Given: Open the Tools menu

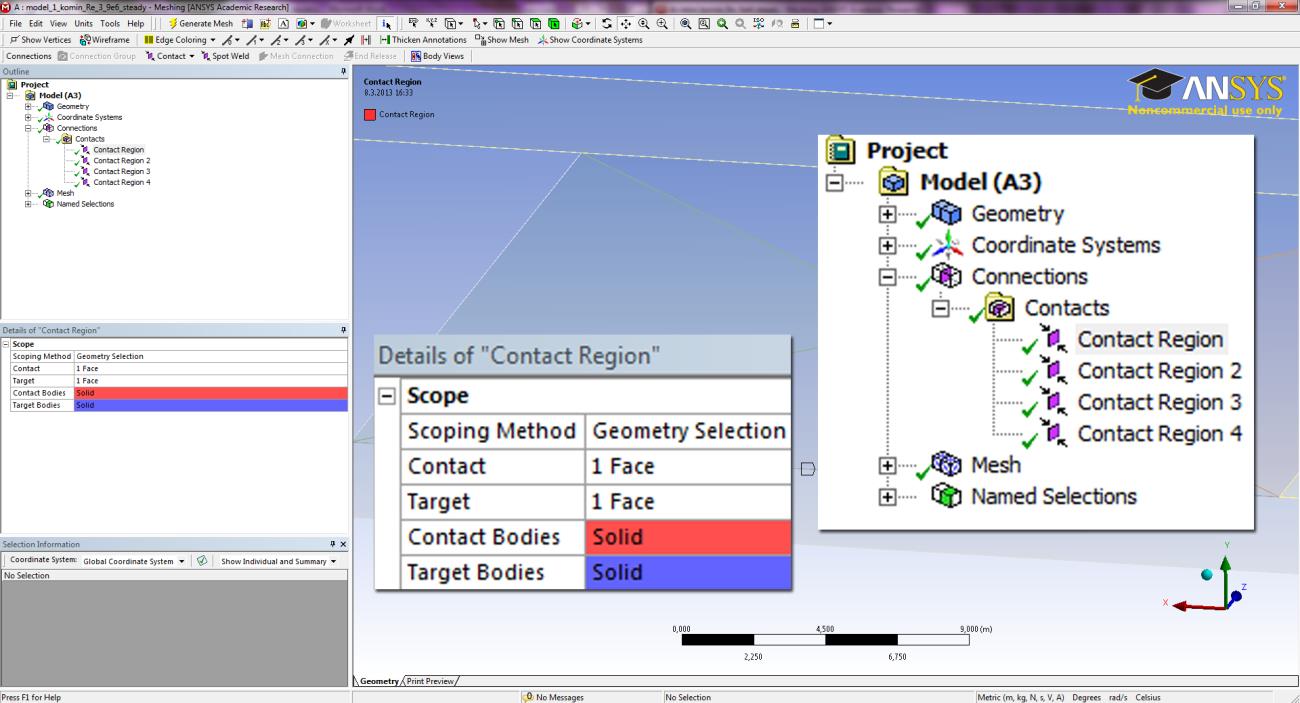Looking at the screenshot, I should 110,23.
